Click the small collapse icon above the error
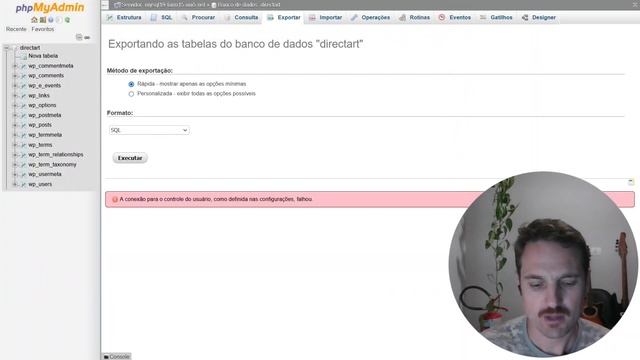Image resolution: width=640 pixels, height=360 pixels. point(631,181)
